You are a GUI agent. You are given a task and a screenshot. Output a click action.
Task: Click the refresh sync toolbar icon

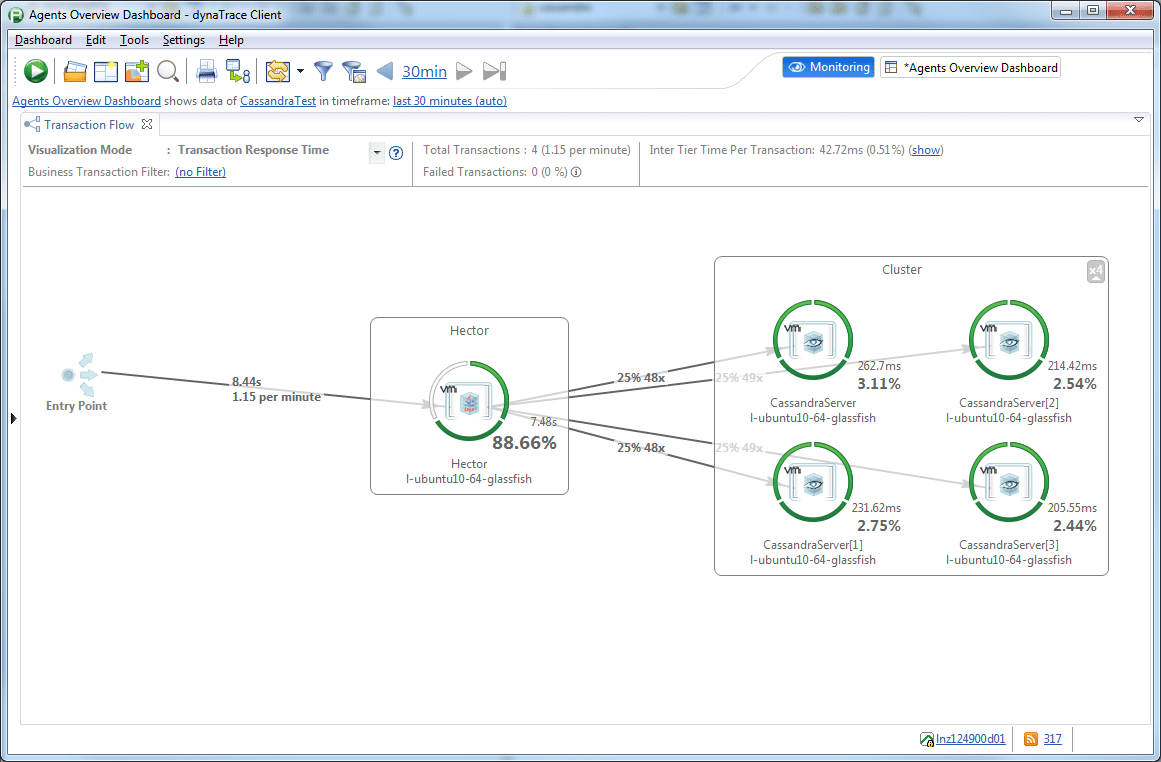tap(278, 71)
